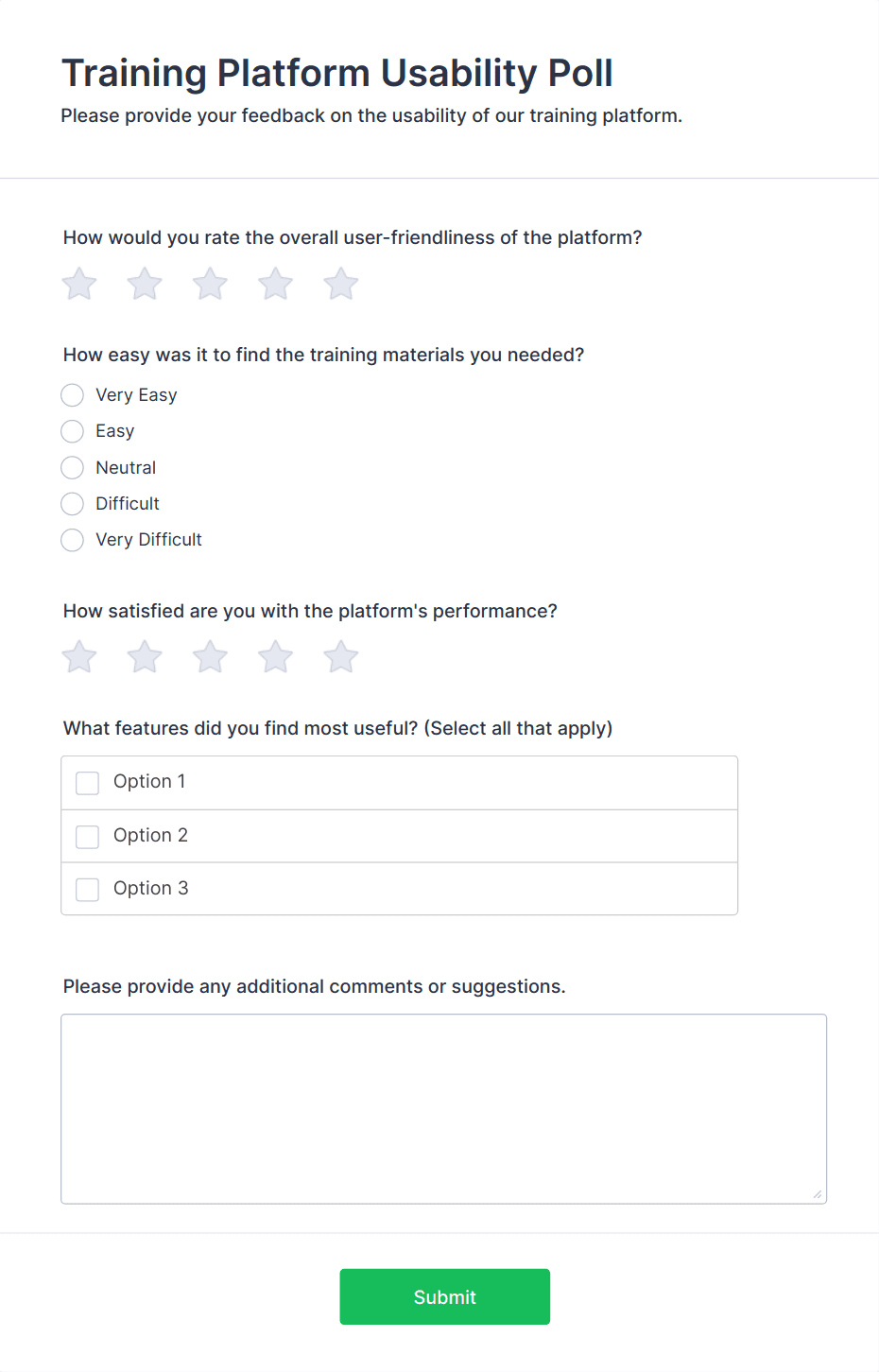Click into the additional comments text area
This screenshot has width=879, height=1372.
tap(443, 1108)
